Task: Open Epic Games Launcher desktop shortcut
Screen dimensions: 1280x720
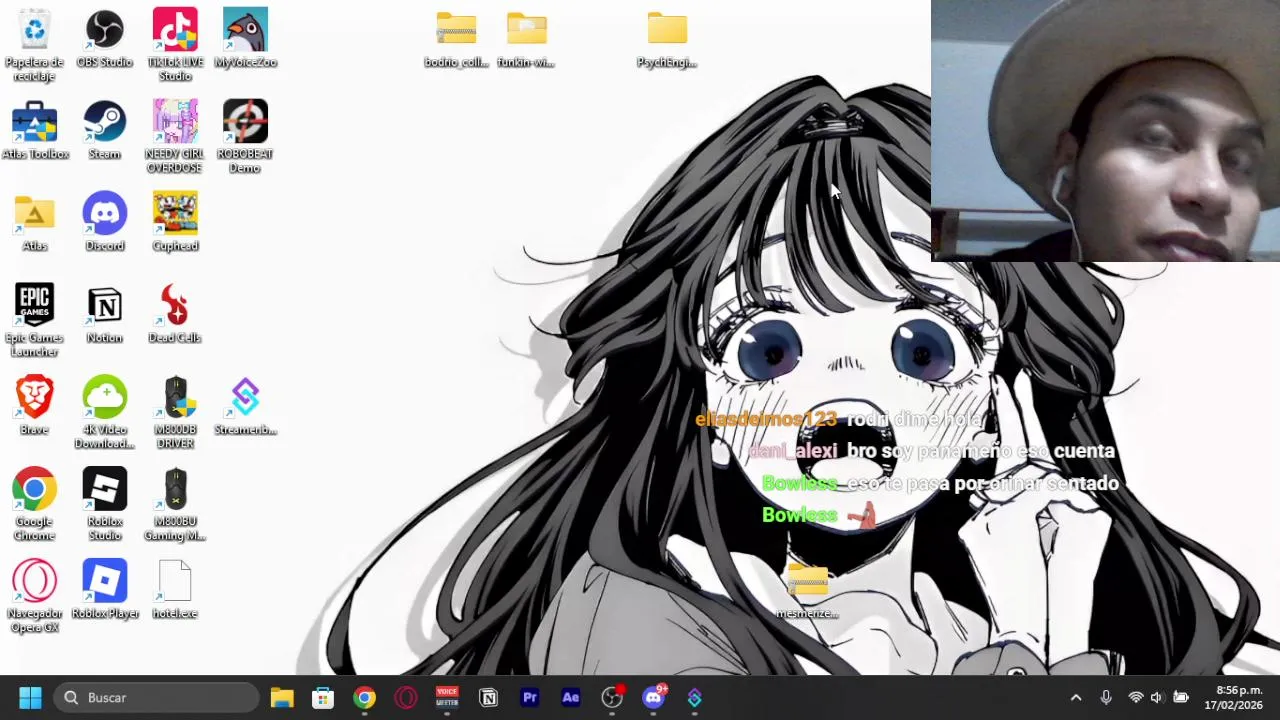Action: click(34, 321)
